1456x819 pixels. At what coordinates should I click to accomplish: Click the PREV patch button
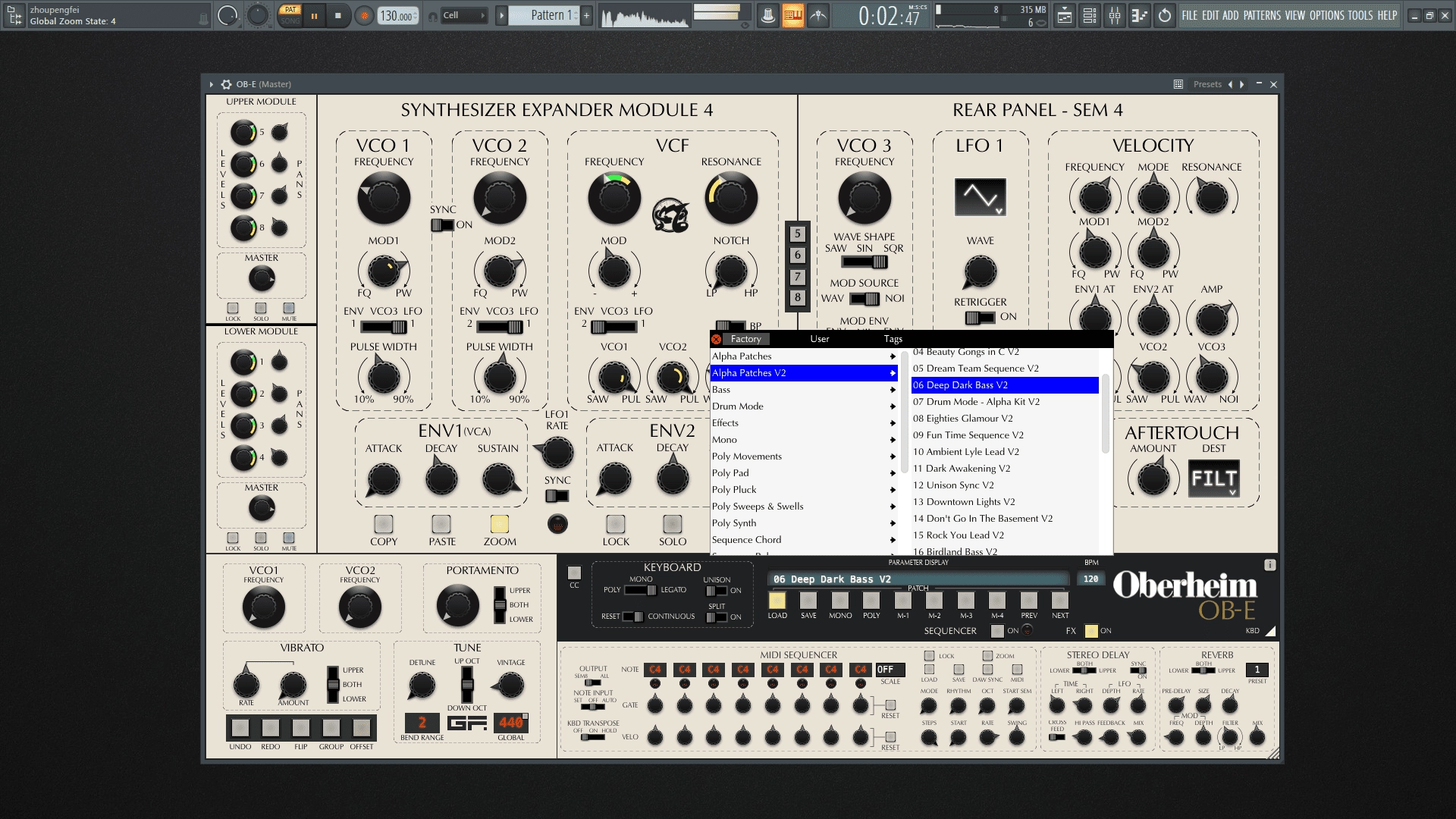1028,601
